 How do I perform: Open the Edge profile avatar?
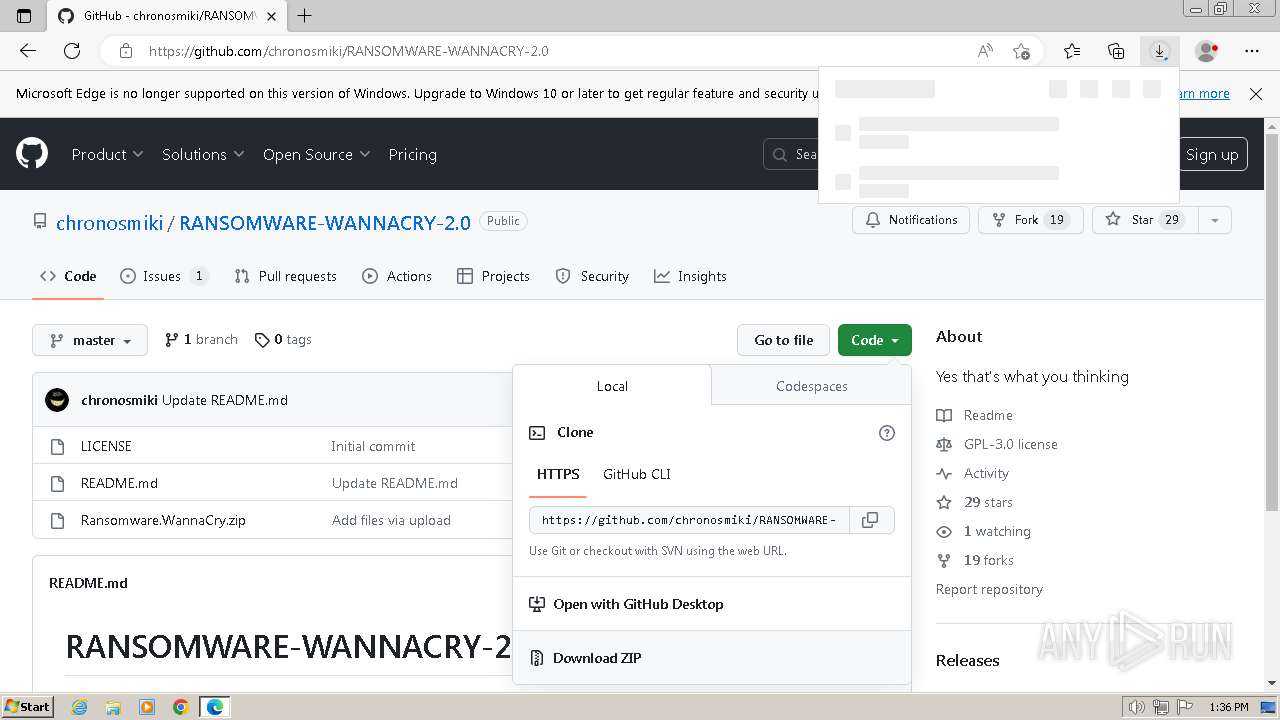[x=1207, y=51]
